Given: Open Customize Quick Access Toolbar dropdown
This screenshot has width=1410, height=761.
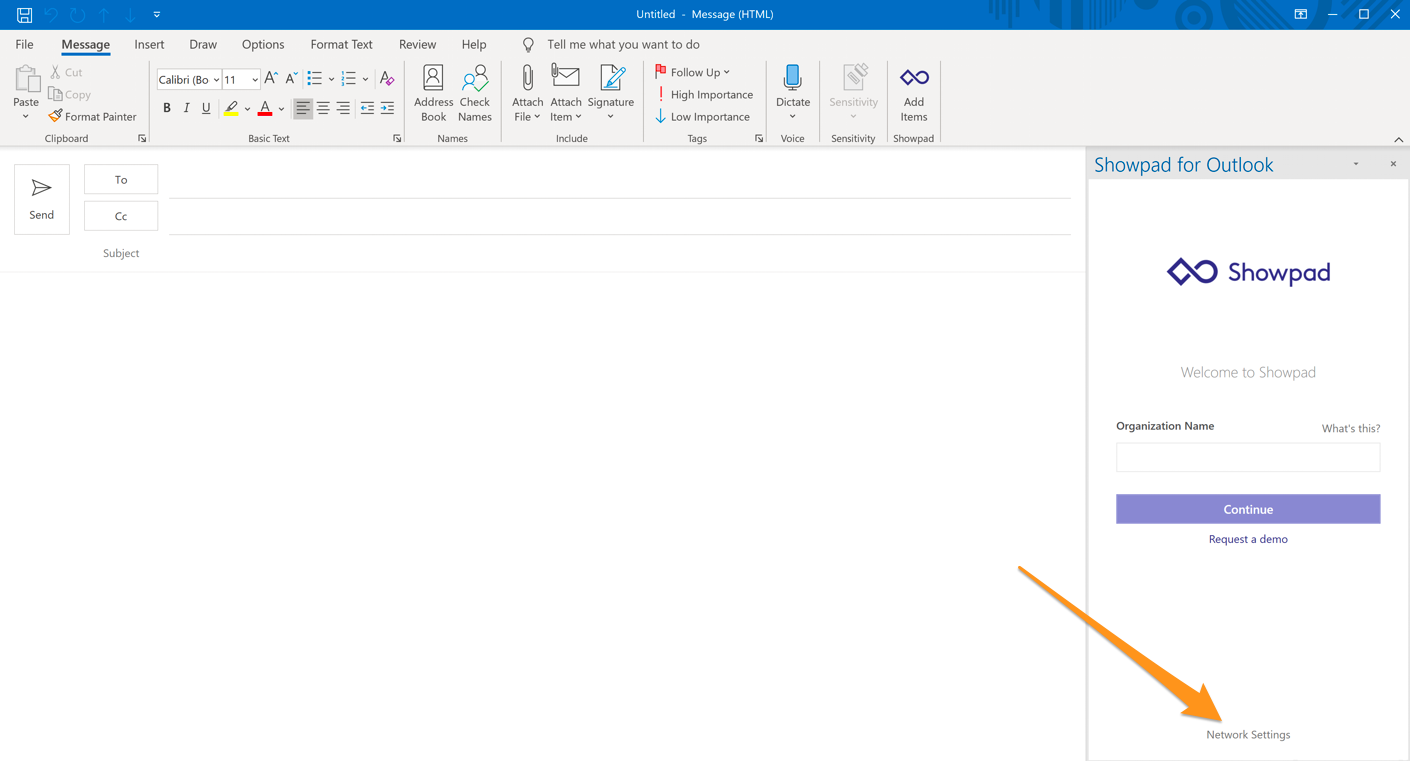Looking at the screenshot, I should click(157, 14).
